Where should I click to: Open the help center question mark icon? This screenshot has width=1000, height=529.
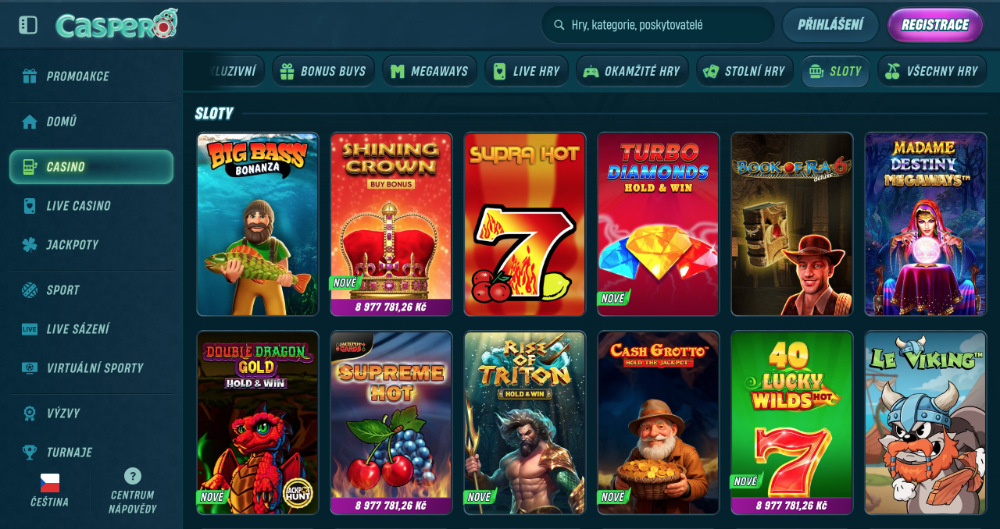132,475
